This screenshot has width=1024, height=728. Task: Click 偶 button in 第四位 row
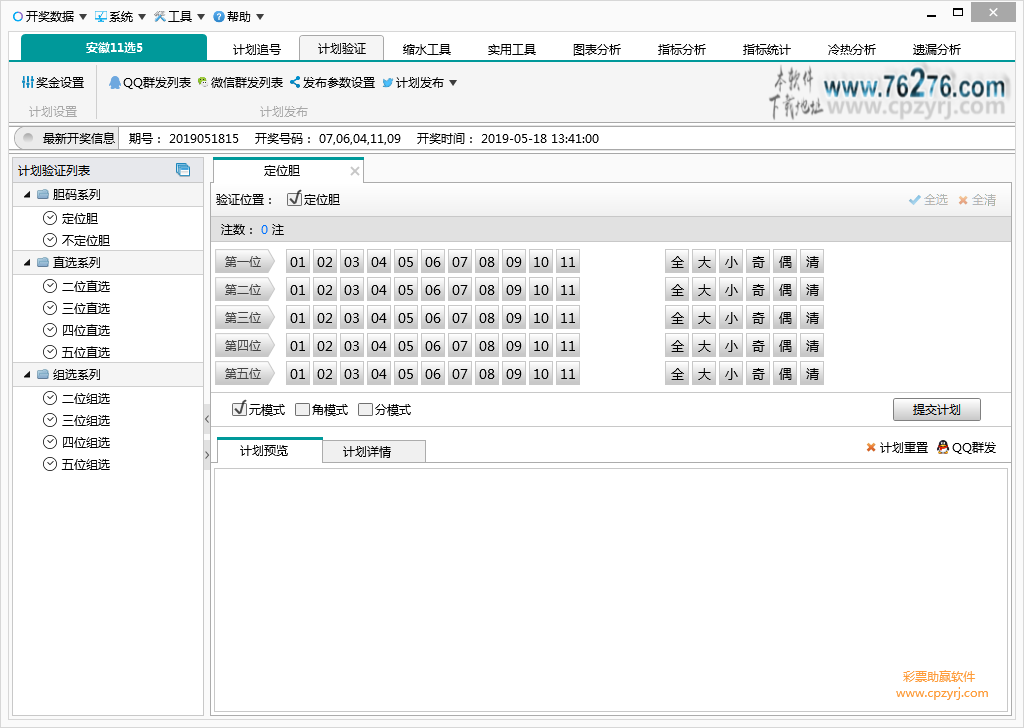click(785, 346)
